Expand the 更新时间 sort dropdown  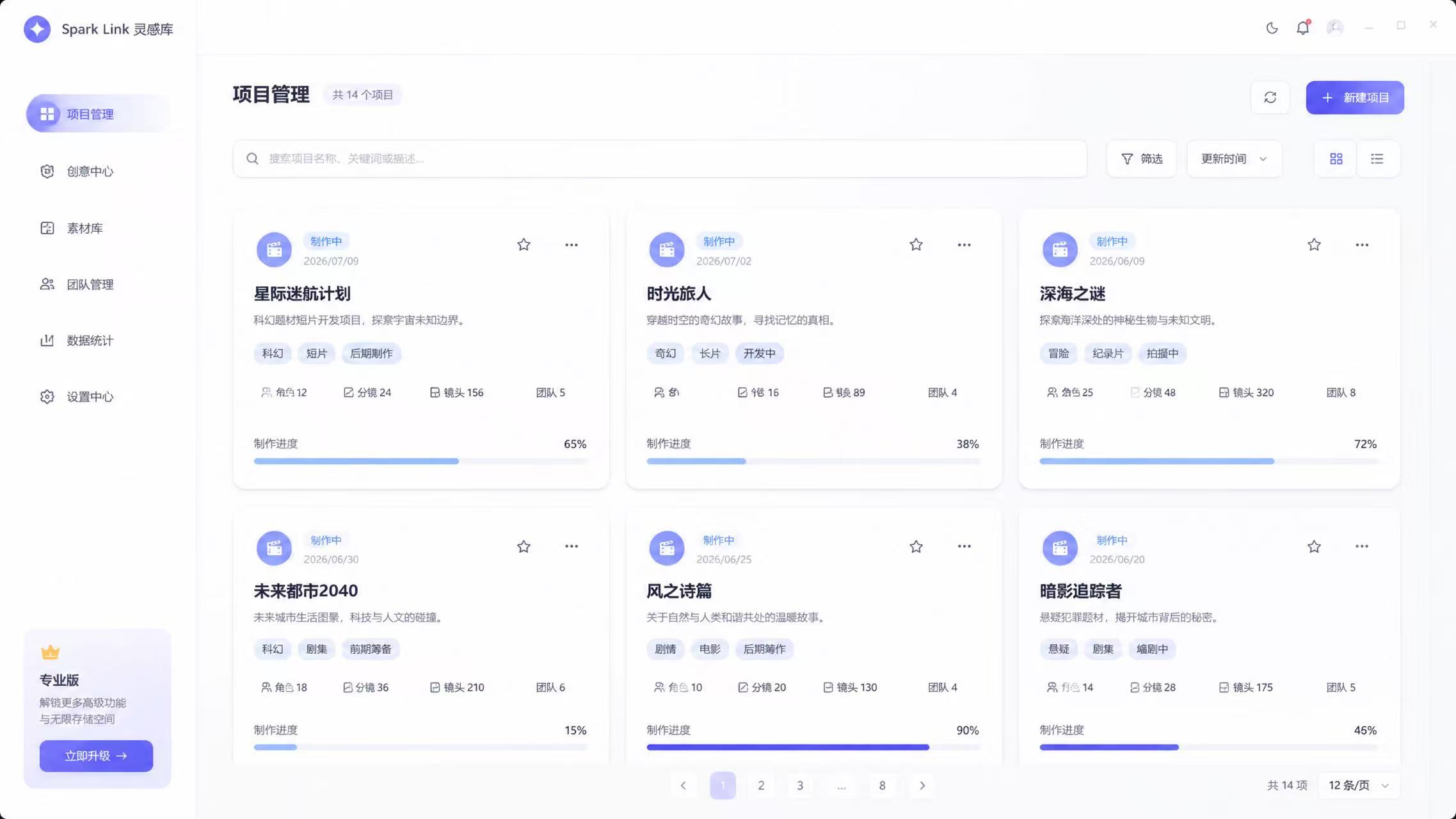click(x=1234, y=158)
